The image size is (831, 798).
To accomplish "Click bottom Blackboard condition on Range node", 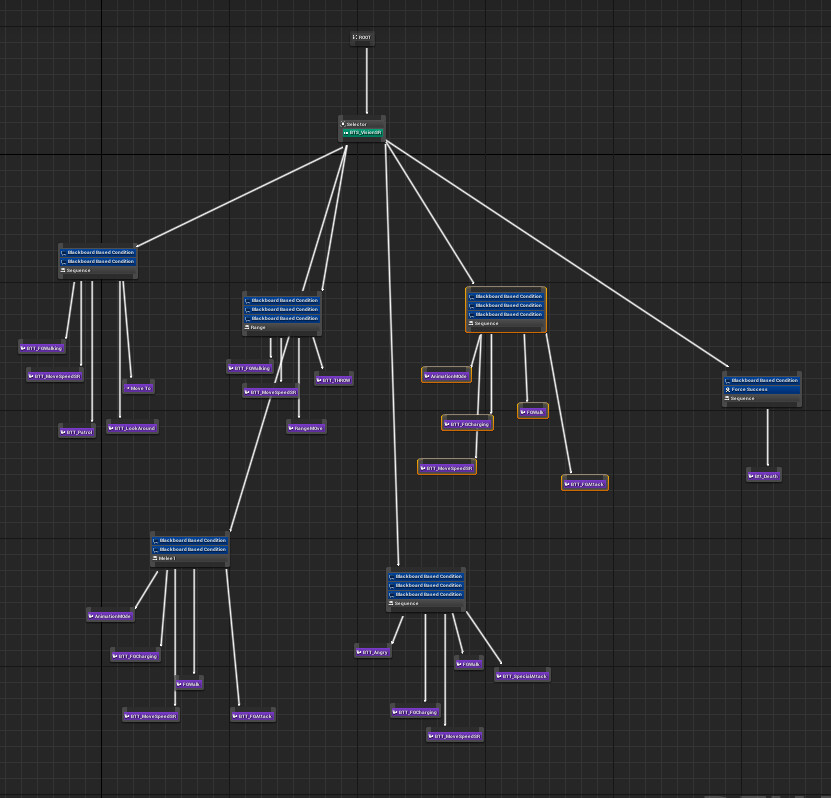I will [282, 318].
